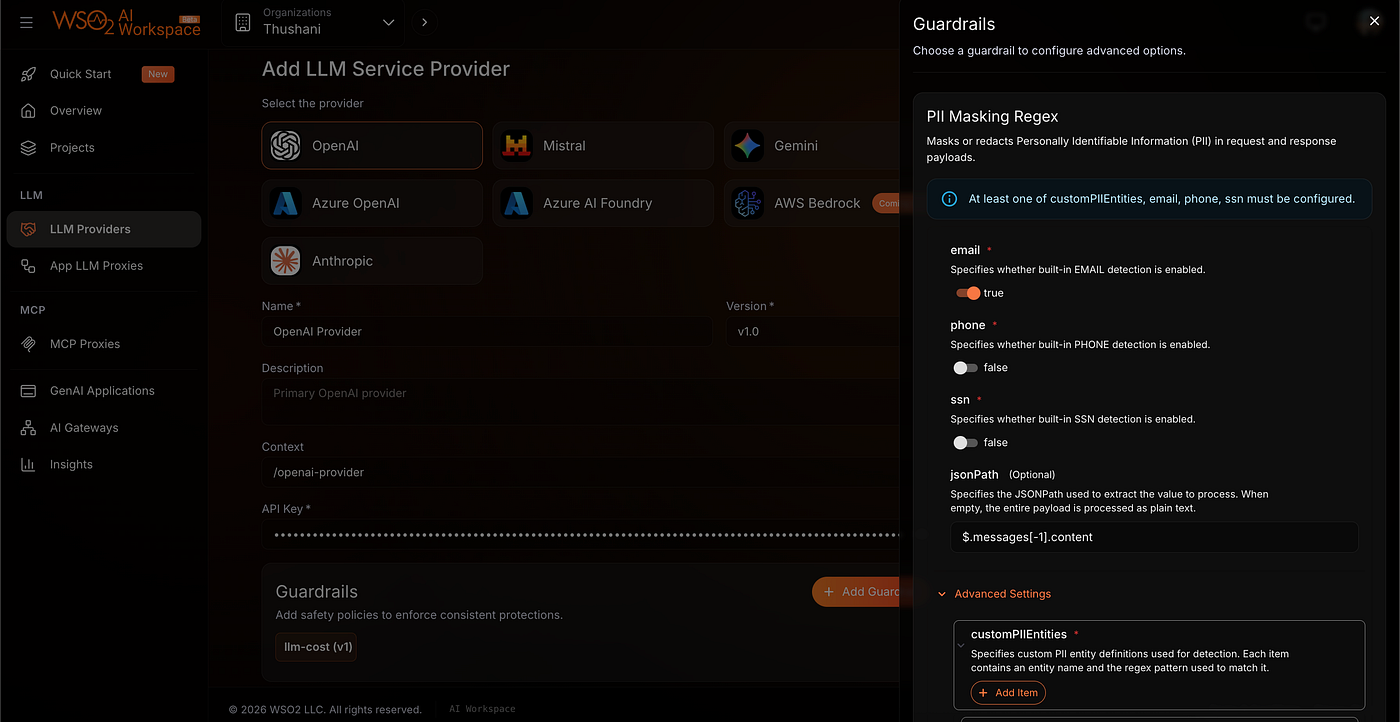Image resolution: width=1400 pixels, height=722 pixels.
Task: Click the "At least one of customPIIEntities" notice
Action: click(1149, 199)
